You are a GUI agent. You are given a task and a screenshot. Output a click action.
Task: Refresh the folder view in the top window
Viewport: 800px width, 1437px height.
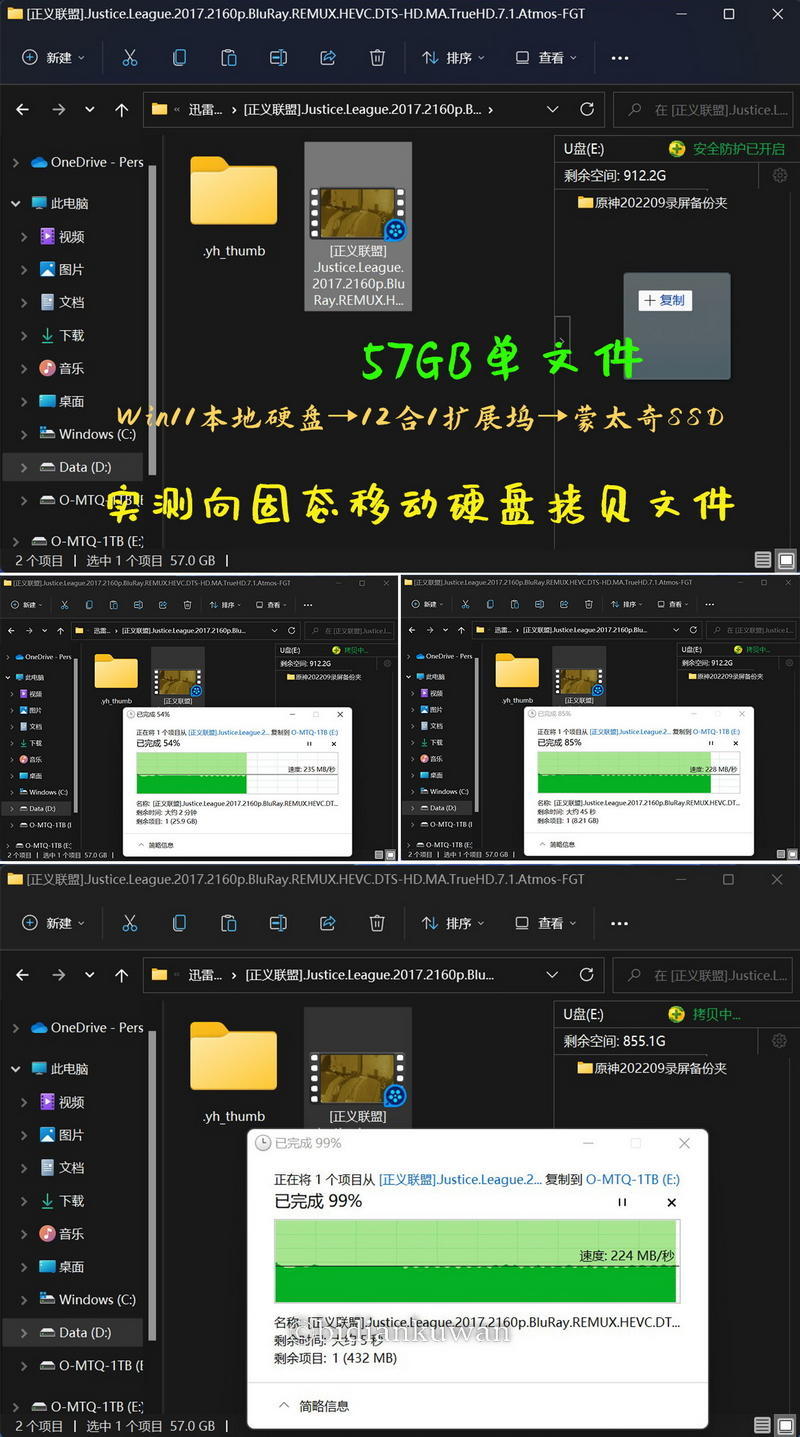click(x=587, y=109)
